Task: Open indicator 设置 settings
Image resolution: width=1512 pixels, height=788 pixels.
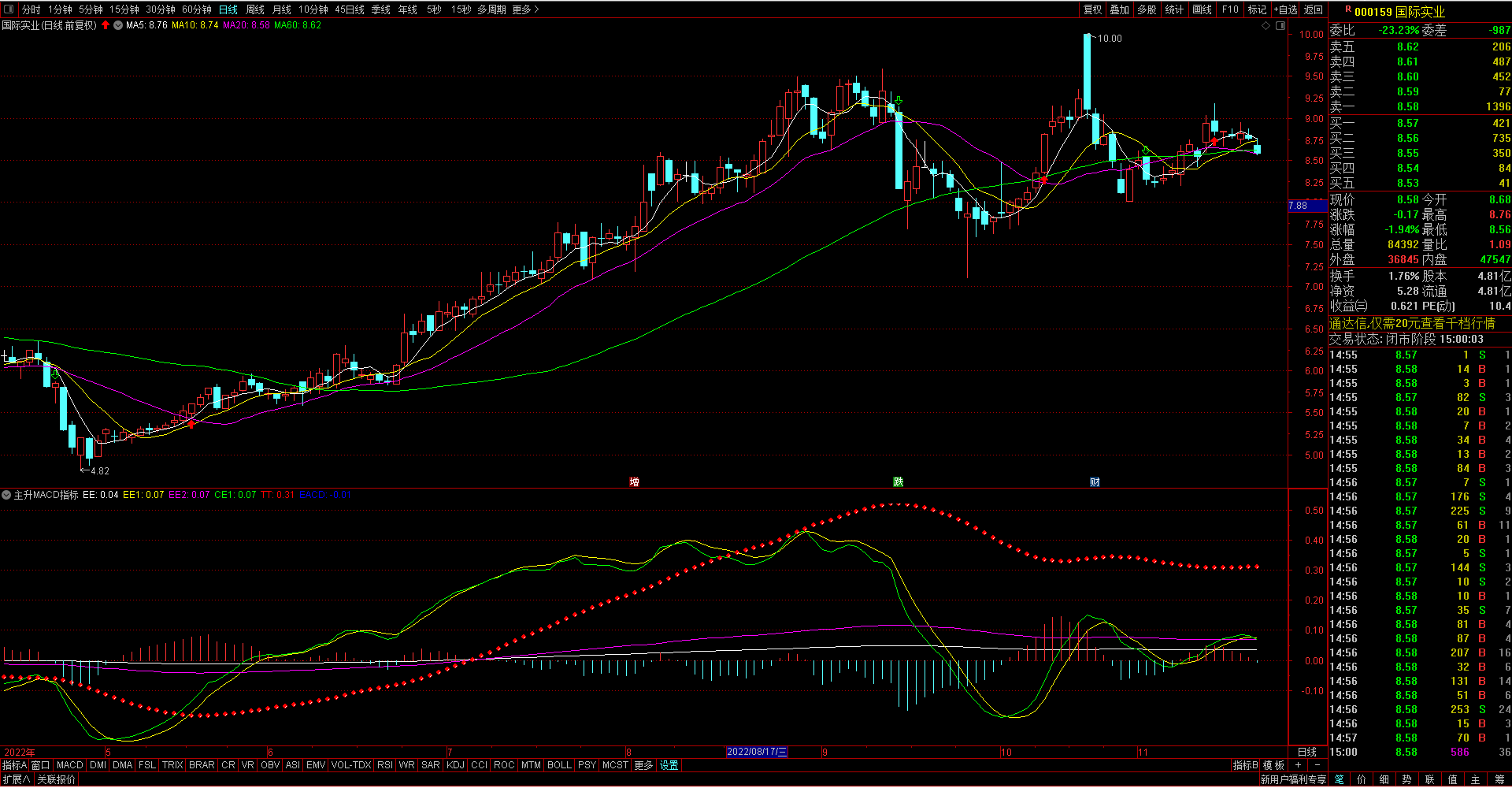Action: [669, 765]
